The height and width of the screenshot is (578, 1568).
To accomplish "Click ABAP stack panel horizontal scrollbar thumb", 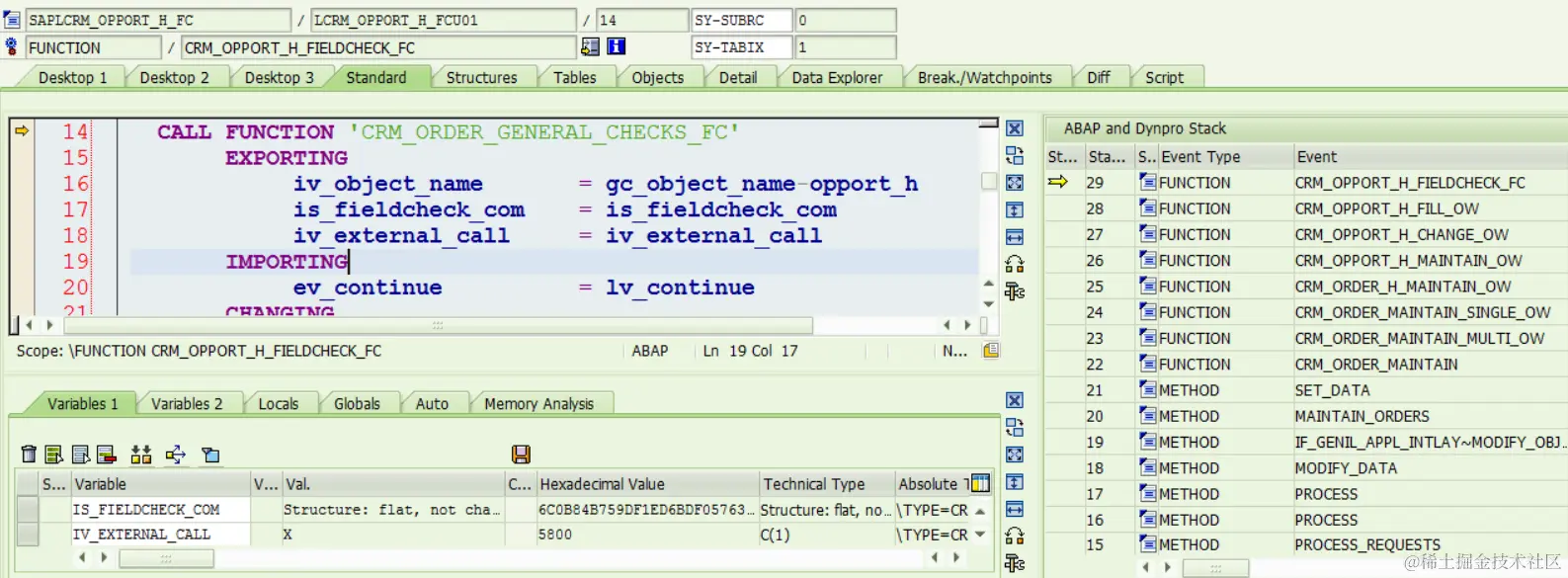I will coord(1215,568).
